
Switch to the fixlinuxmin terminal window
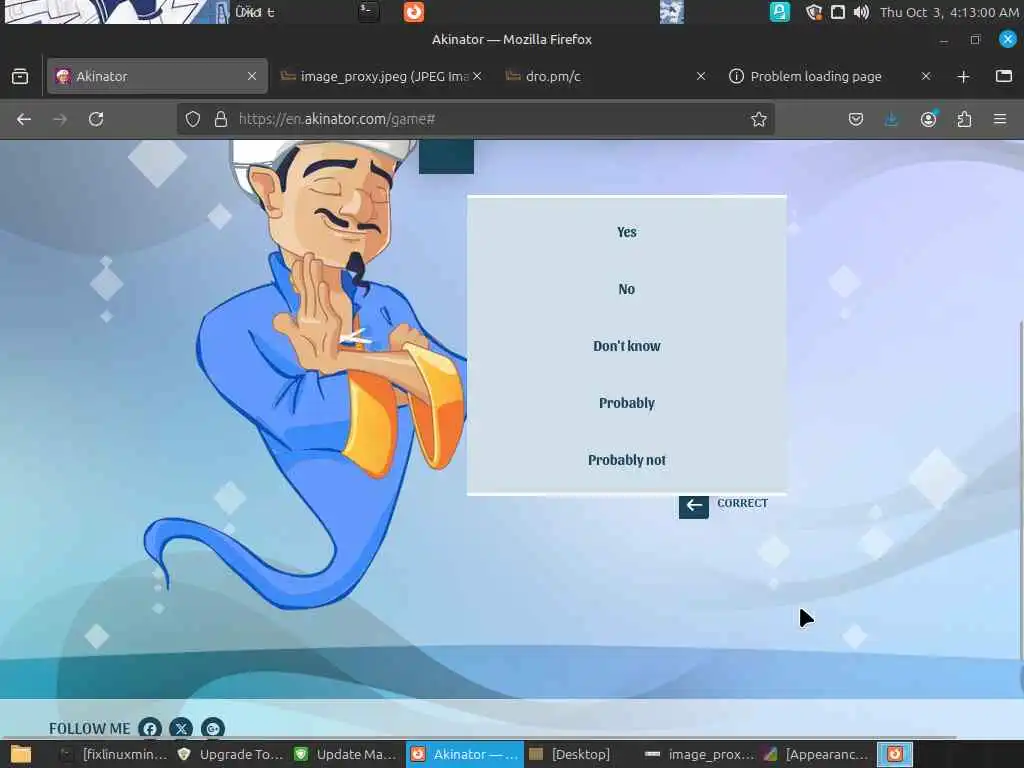pos(114,754)
